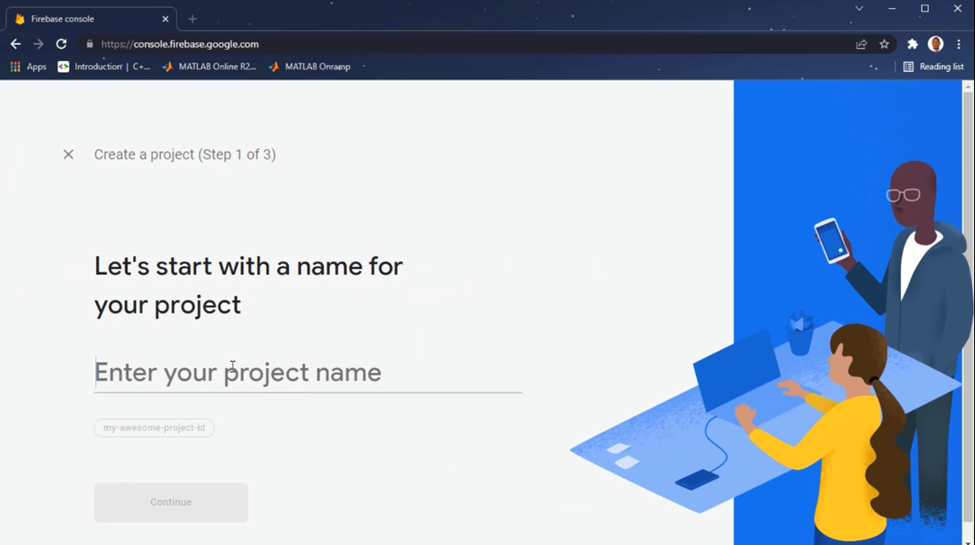Open the Chrome profile avatar
The width and height of the screenshot is (975, 545).
pyautogui.click(x=935, y=44)
